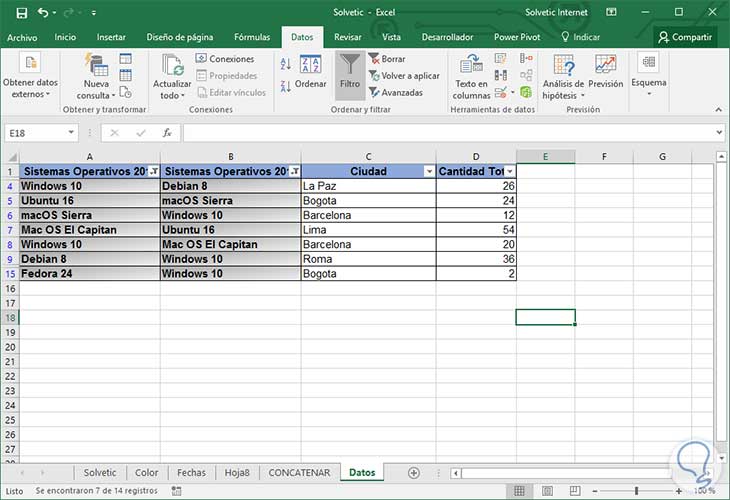Click the Remove Duplicates icon

(x=500, y=75)
